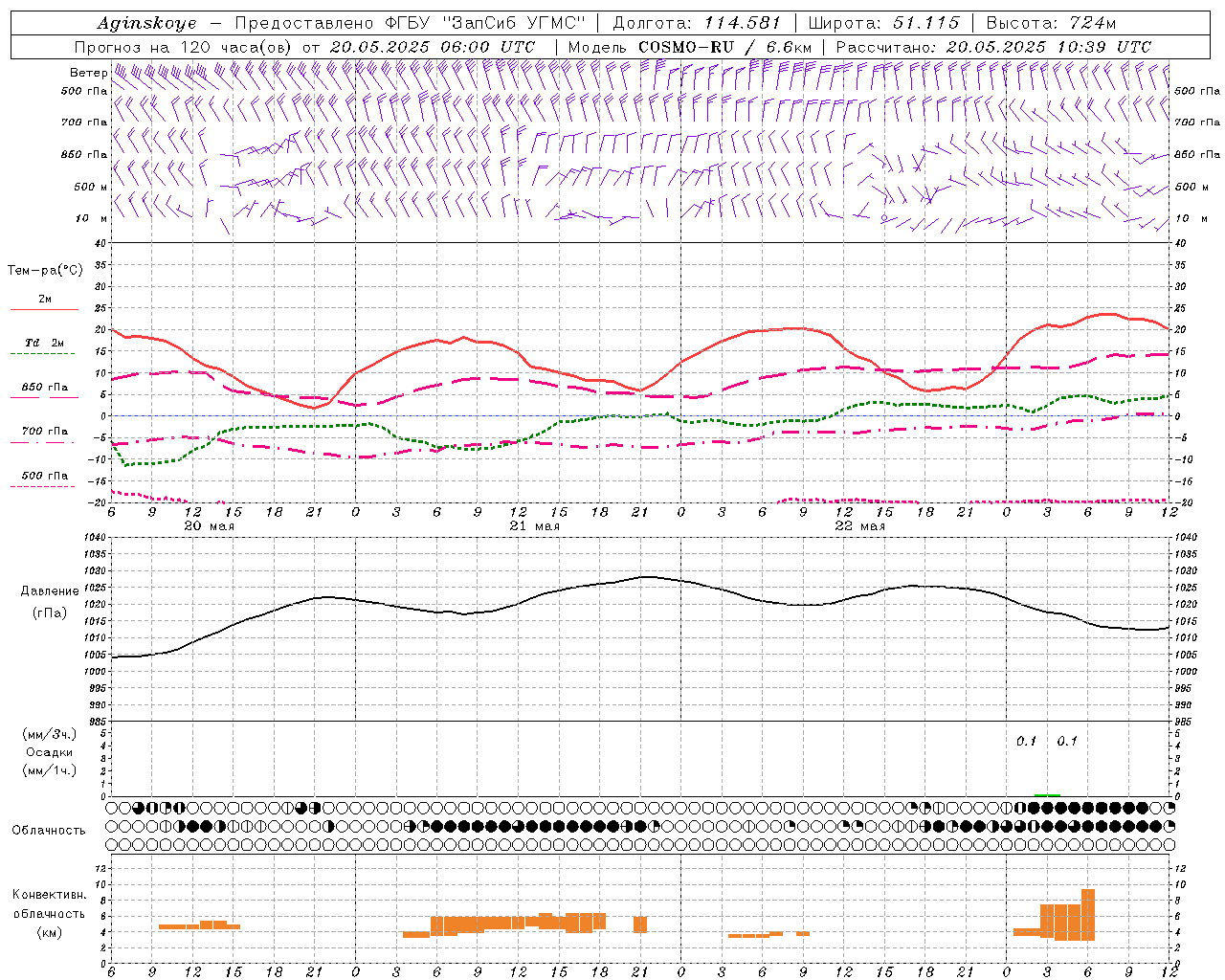The image size is (1225, 980).
Task: Select 'Прогноз на 120 часа(ов)' forecast start text
Action: click(x=185, y=47)
